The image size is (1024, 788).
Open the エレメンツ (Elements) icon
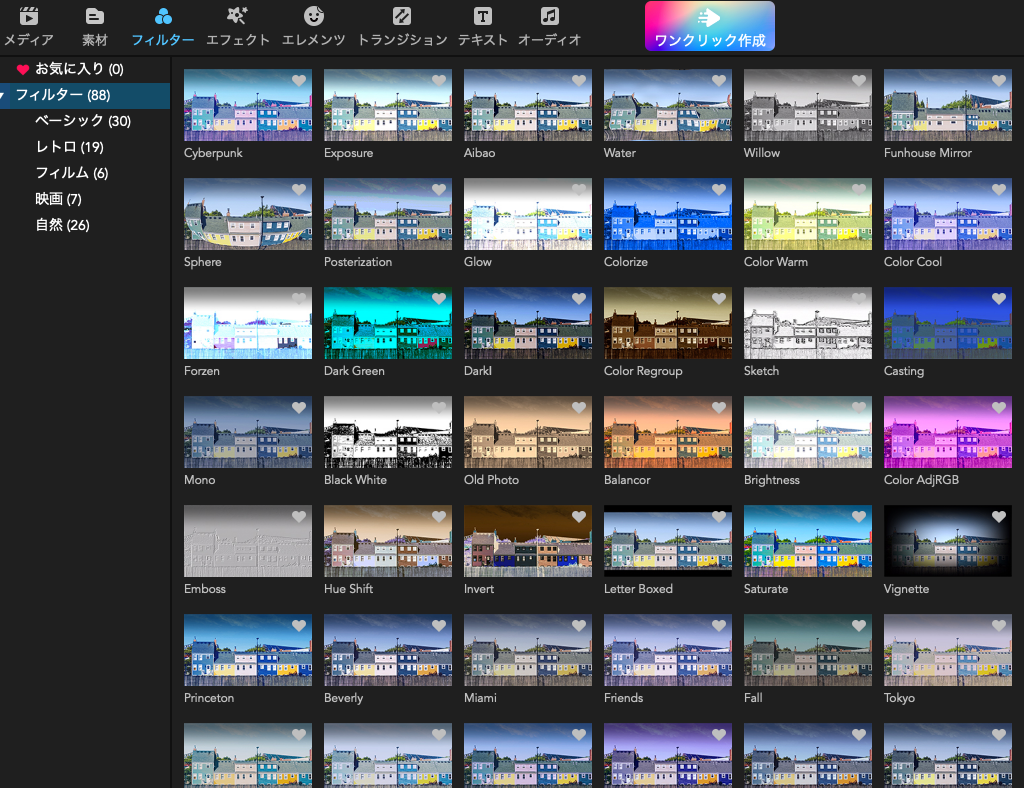click(313, 17)
